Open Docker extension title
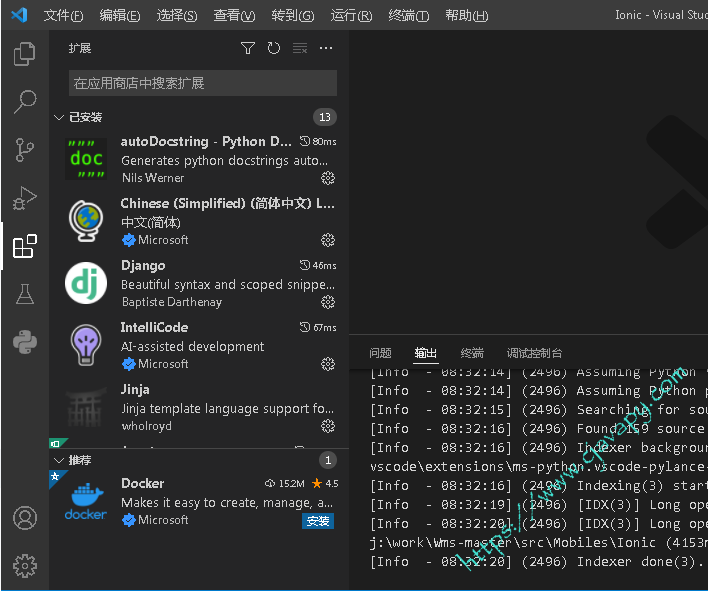This screenshot has height=591, width=708. (x=142, y=483)
